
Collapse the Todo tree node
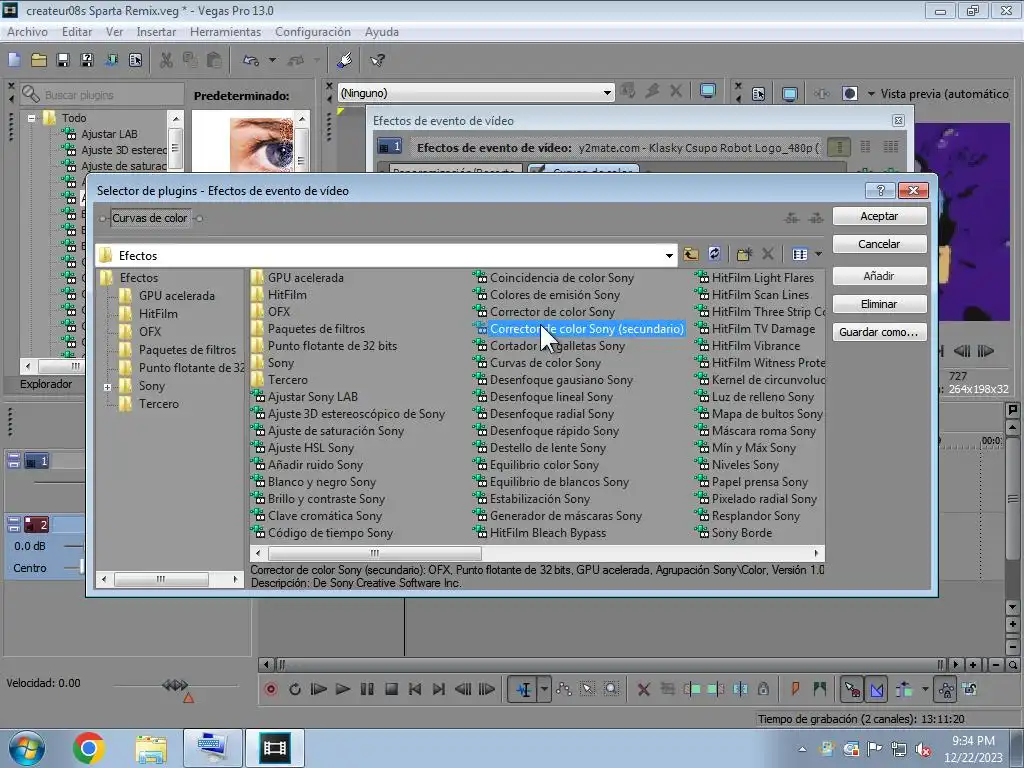(x=31, y=118)
